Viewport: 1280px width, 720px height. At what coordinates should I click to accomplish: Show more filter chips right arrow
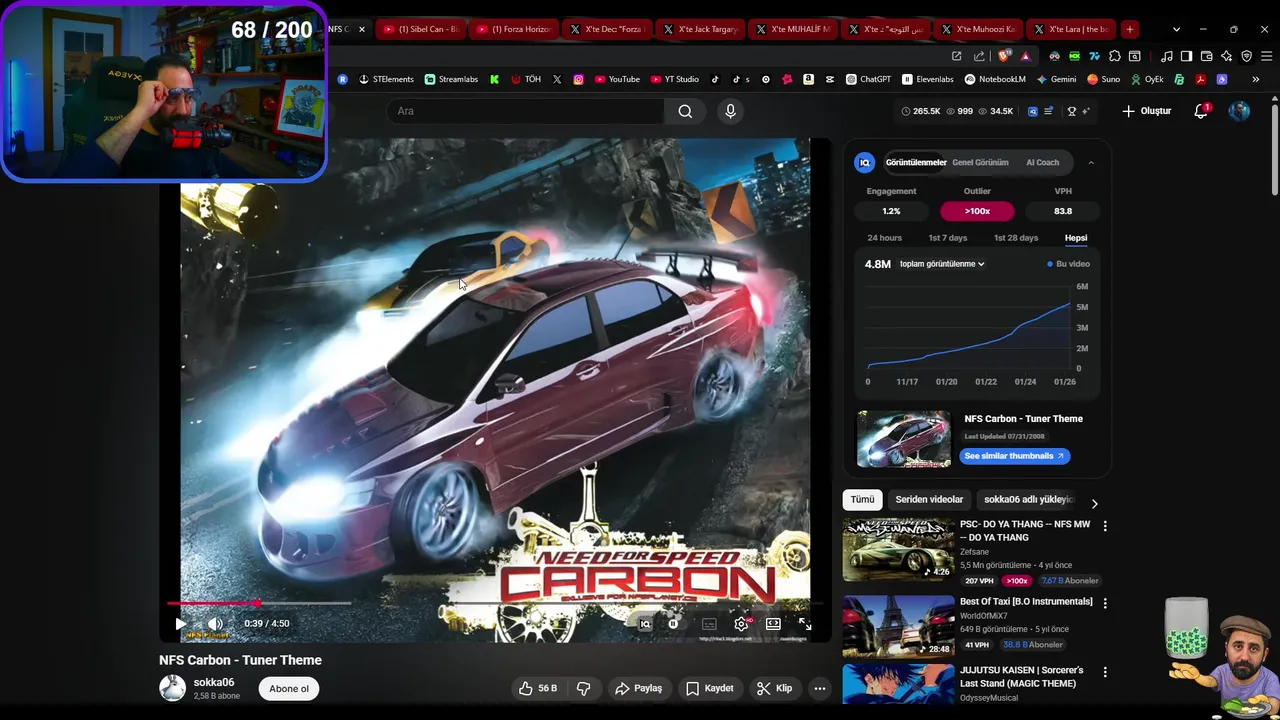click(1094, 503)
